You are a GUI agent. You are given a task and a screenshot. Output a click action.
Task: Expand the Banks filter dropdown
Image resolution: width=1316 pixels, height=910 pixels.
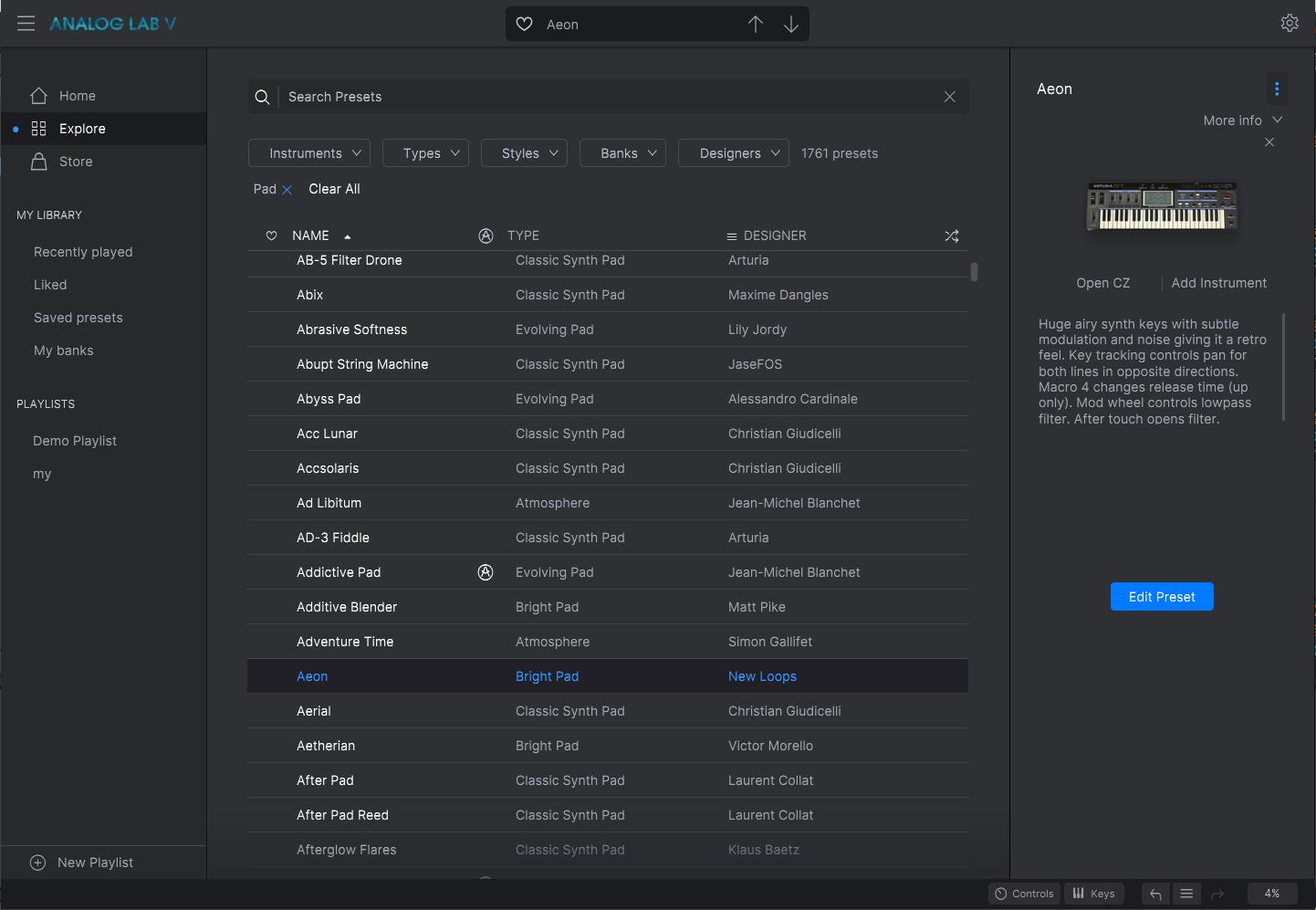(x=622, y=153)
